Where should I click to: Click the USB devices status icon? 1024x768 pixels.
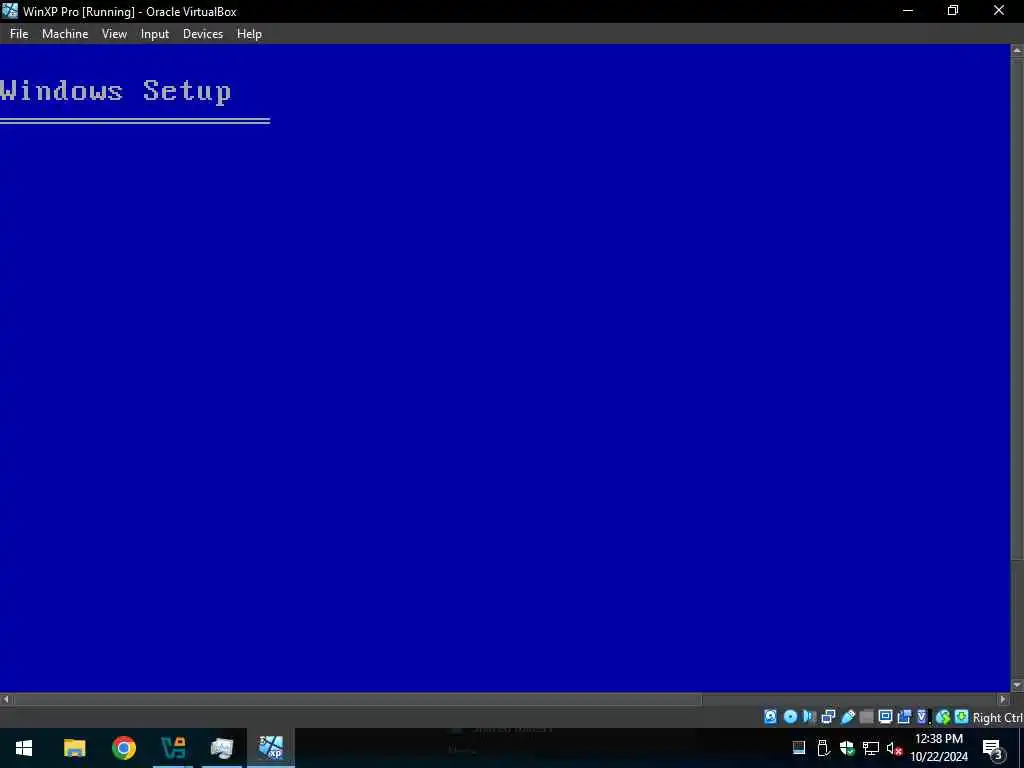click(x=848, y=717)
